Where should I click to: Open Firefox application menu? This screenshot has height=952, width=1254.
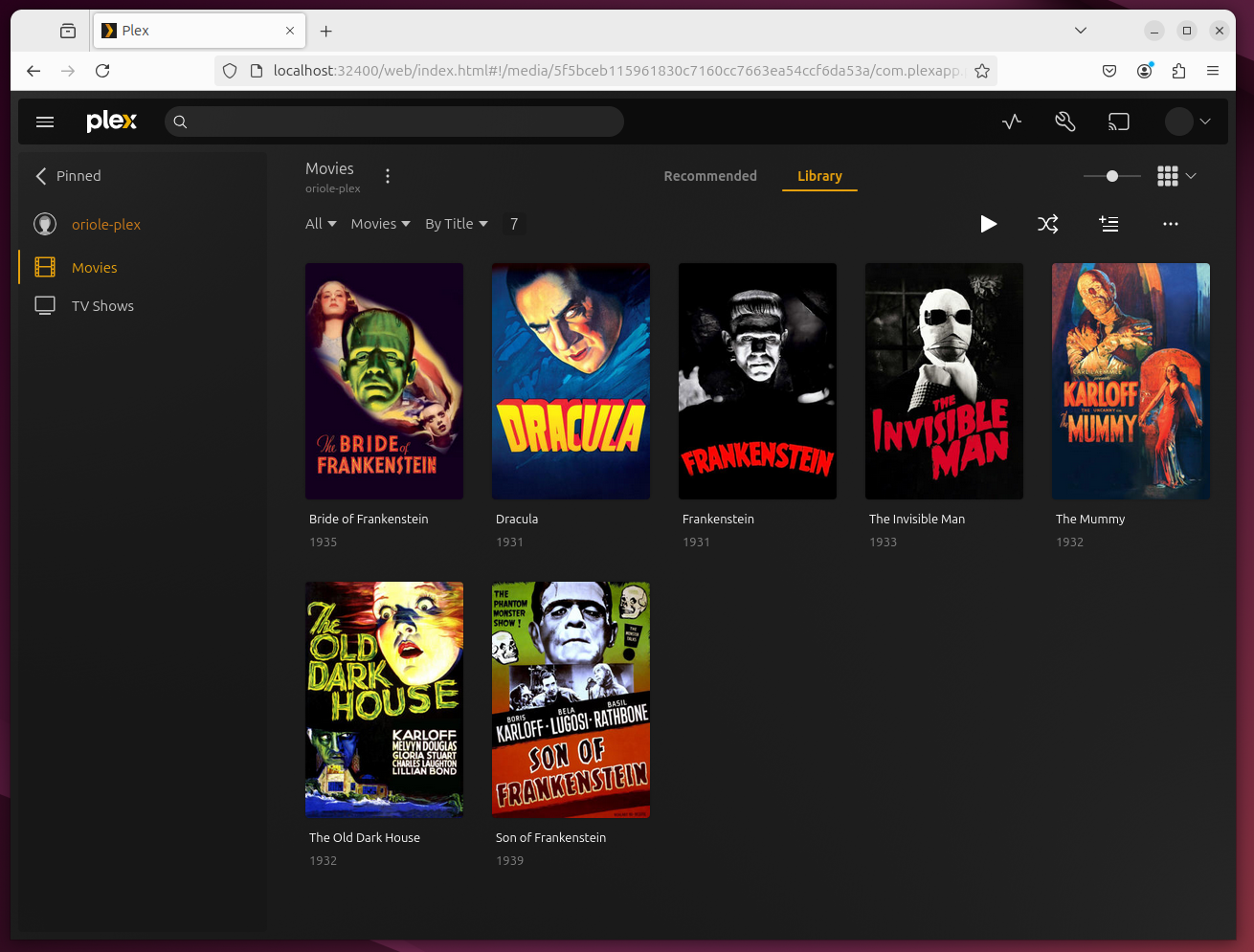(x=1213, y=71)
